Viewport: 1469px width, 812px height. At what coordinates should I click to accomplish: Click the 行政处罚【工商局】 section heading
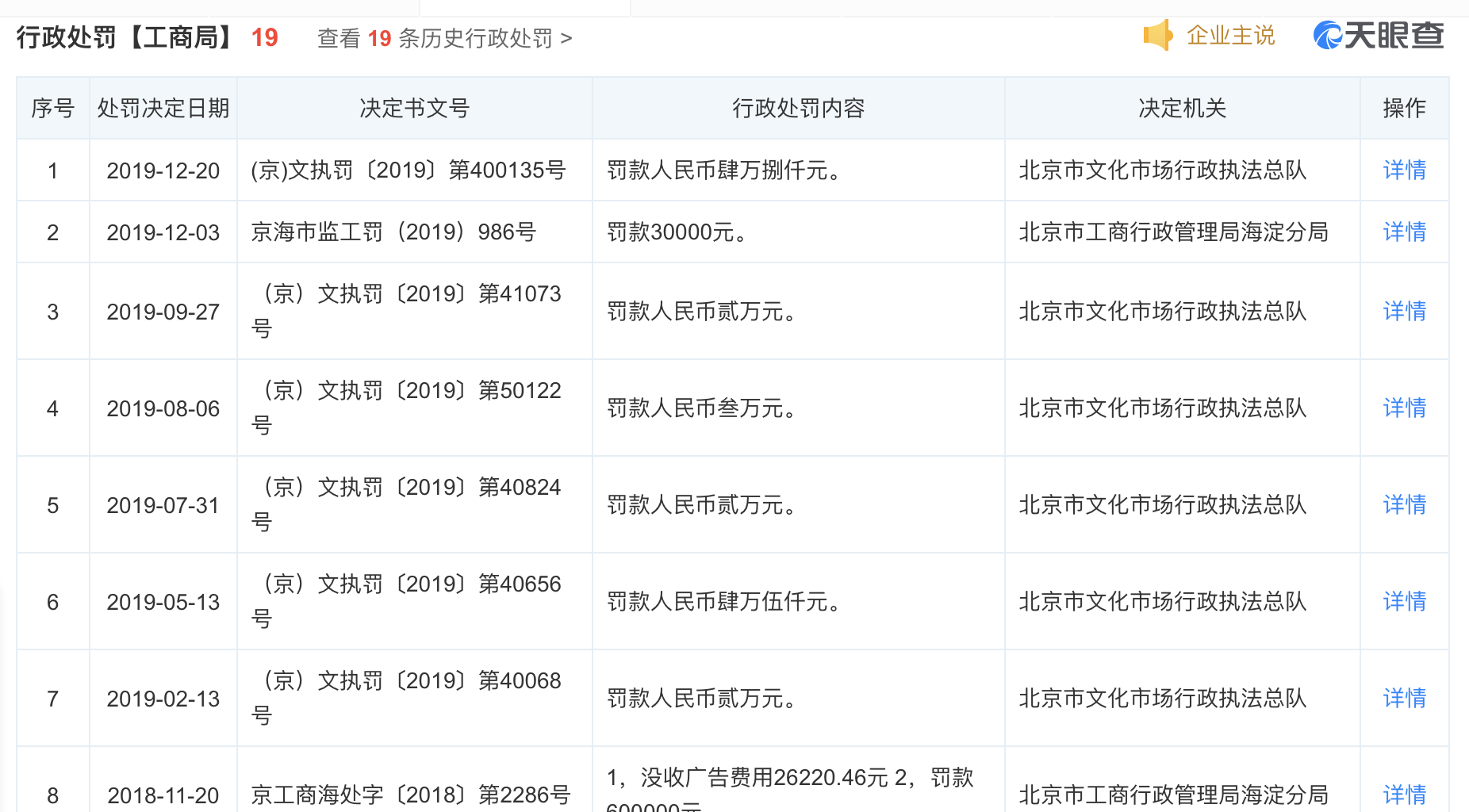[125, 37]
